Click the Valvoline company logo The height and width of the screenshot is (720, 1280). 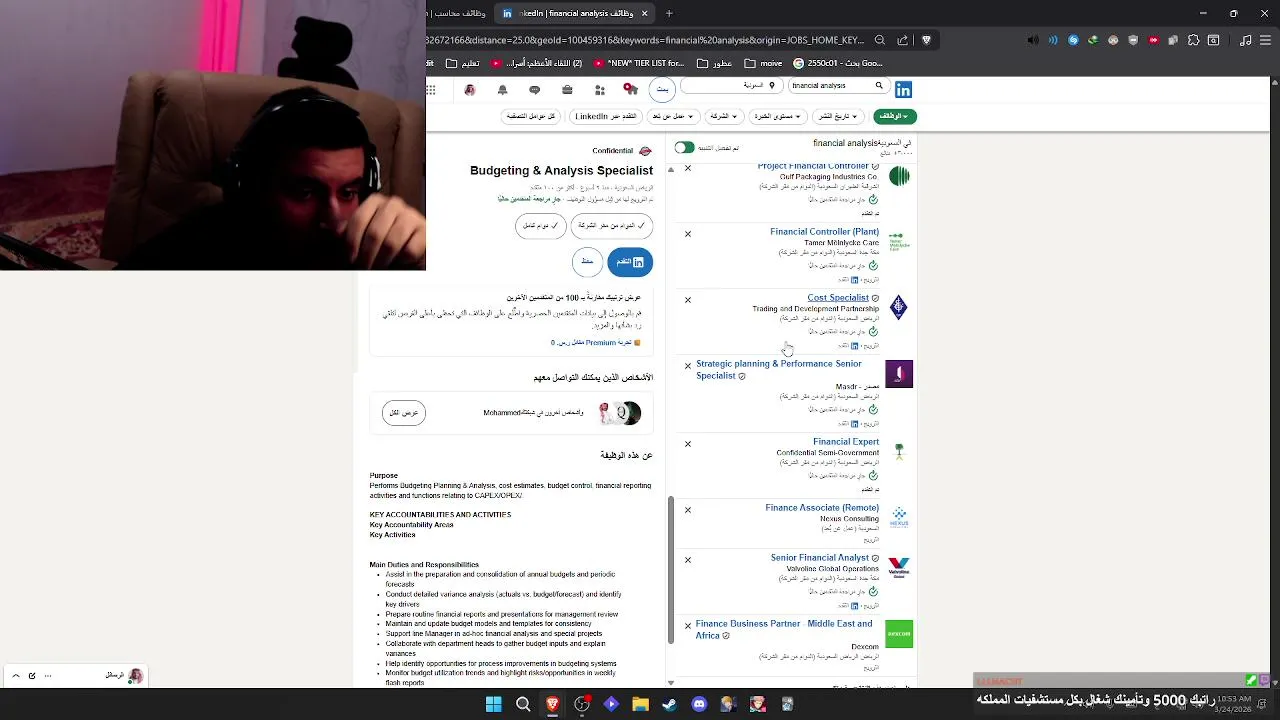pyautogui.click(x=899, y=567)
